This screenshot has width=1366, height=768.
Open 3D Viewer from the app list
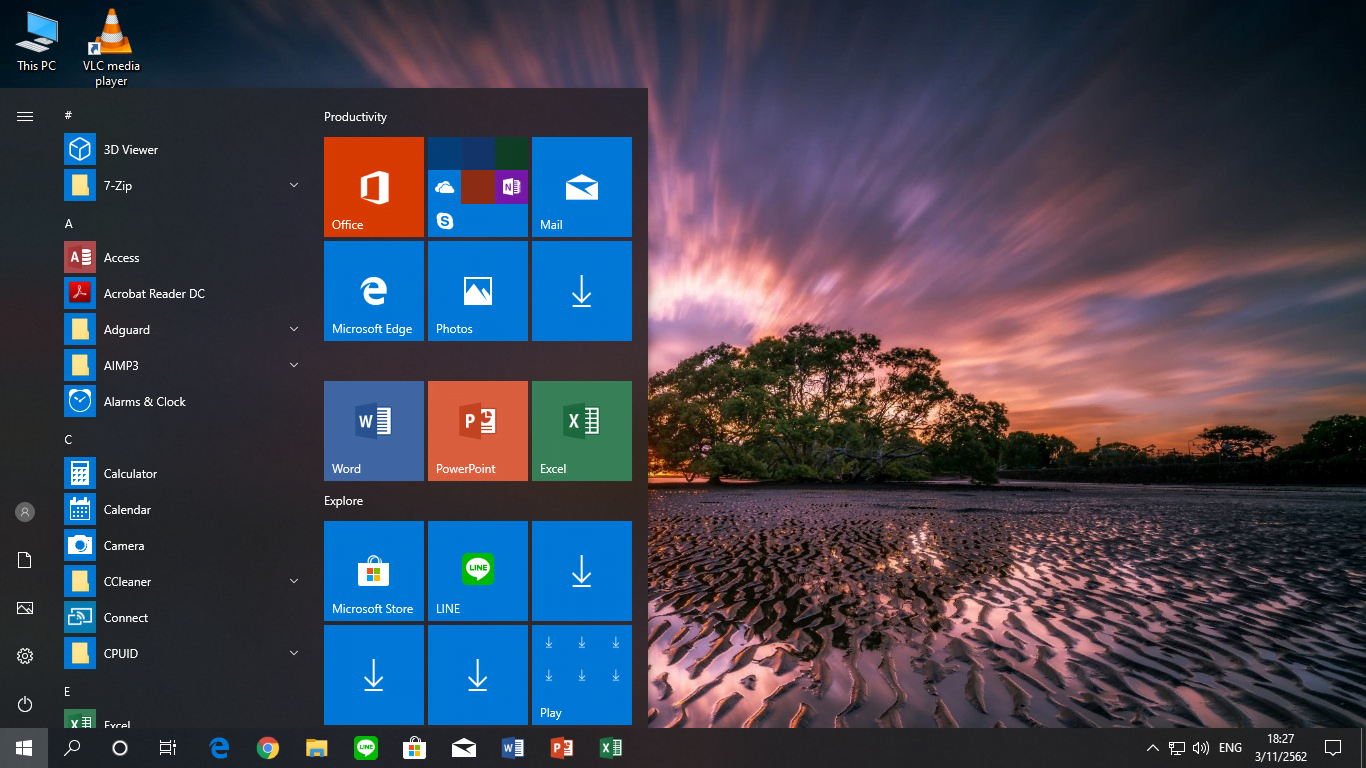point(184,150)
